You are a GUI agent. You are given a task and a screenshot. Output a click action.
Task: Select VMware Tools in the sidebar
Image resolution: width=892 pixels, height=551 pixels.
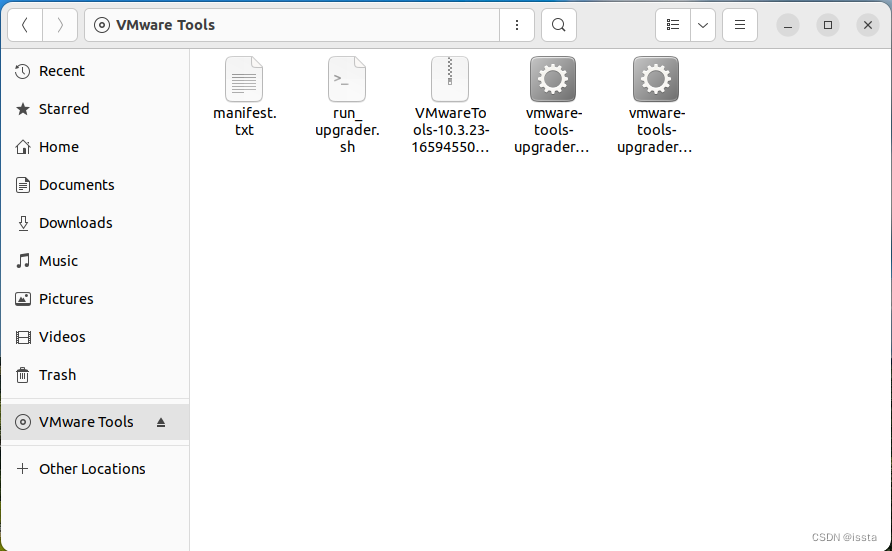click(x=95, y=422)
